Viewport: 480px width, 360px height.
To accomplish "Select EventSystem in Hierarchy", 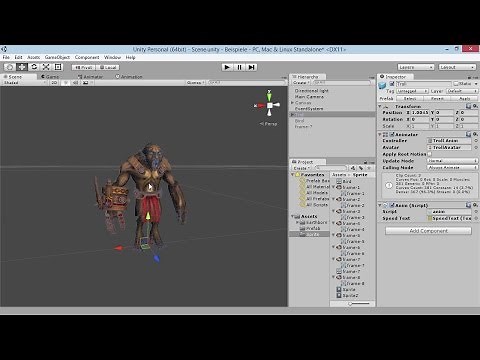I will click(x=309, y=109).
